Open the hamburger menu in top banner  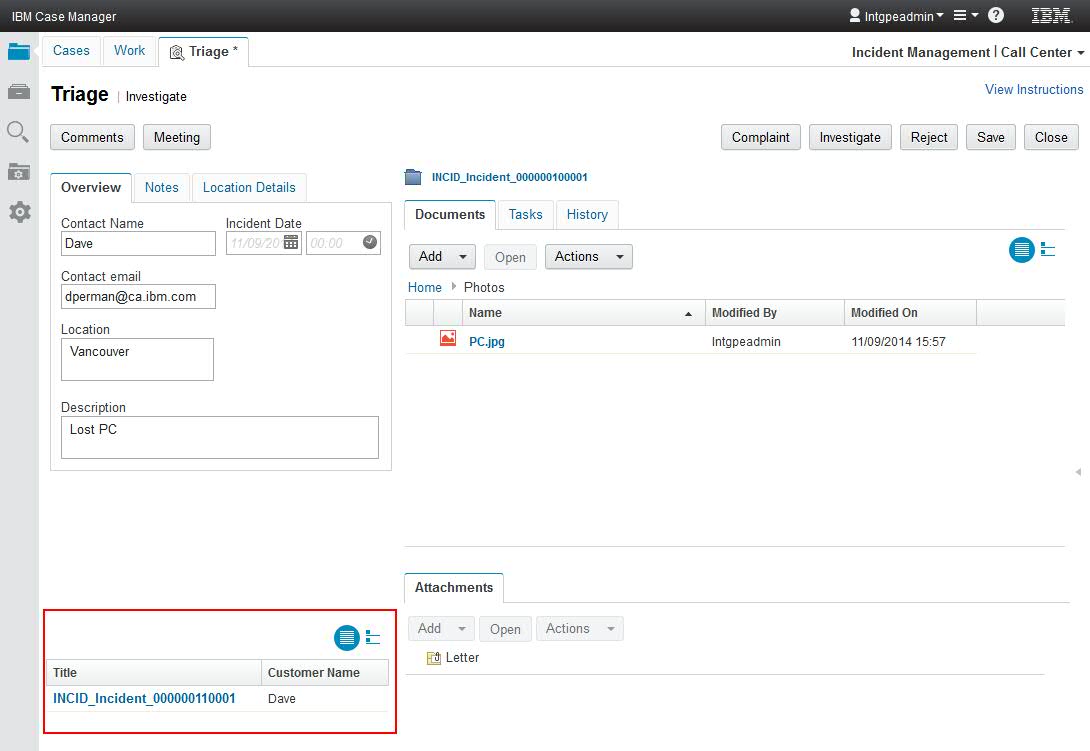click(966, 15)
